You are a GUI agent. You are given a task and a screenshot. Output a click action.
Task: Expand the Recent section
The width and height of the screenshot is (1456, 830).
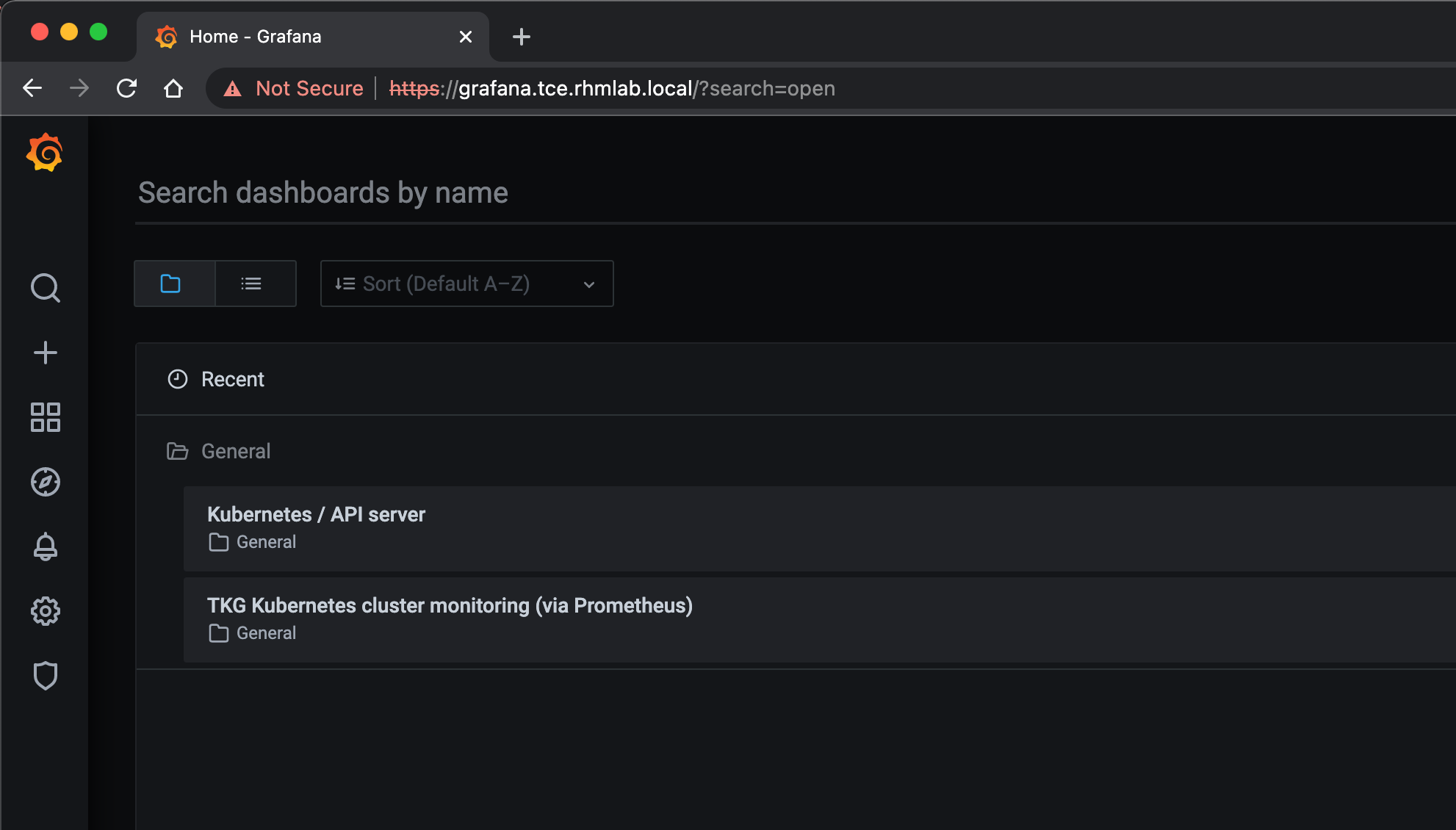click(796, 379)
